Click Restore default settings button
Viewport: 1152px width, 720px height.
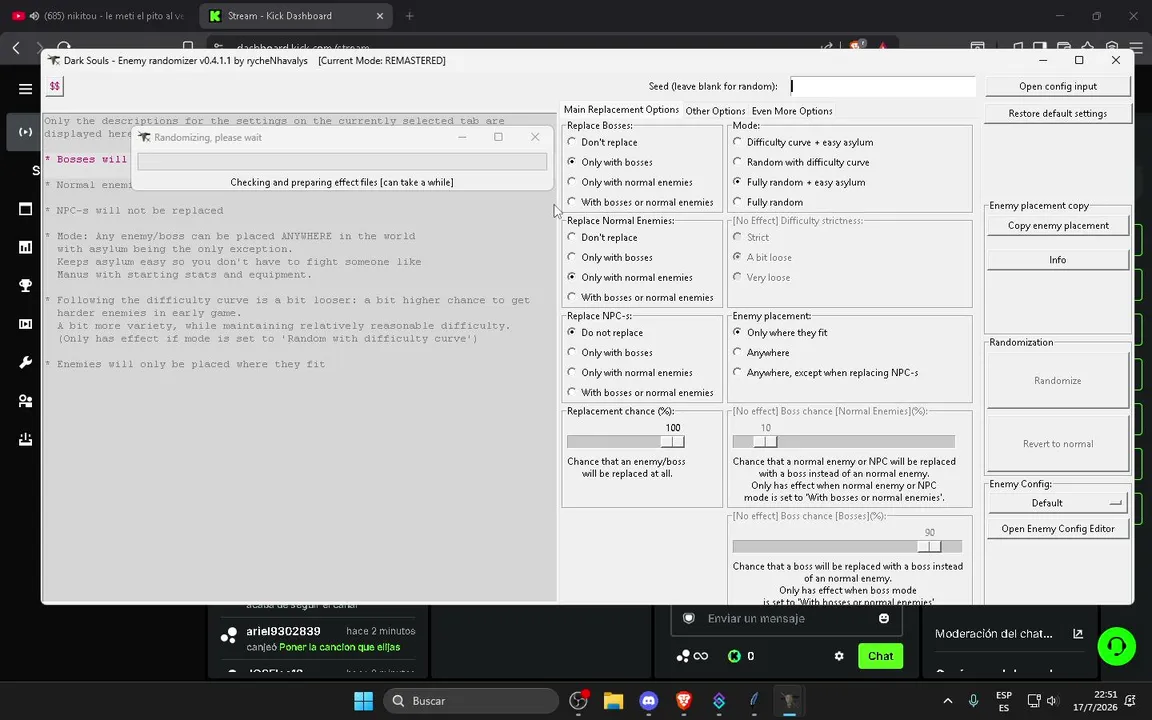1057,114
